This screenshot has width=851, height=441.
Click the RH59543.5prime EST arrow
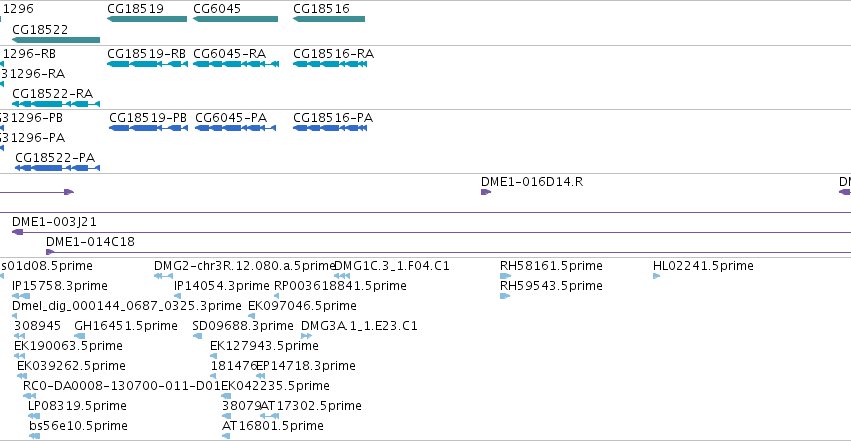pos(505,296)
